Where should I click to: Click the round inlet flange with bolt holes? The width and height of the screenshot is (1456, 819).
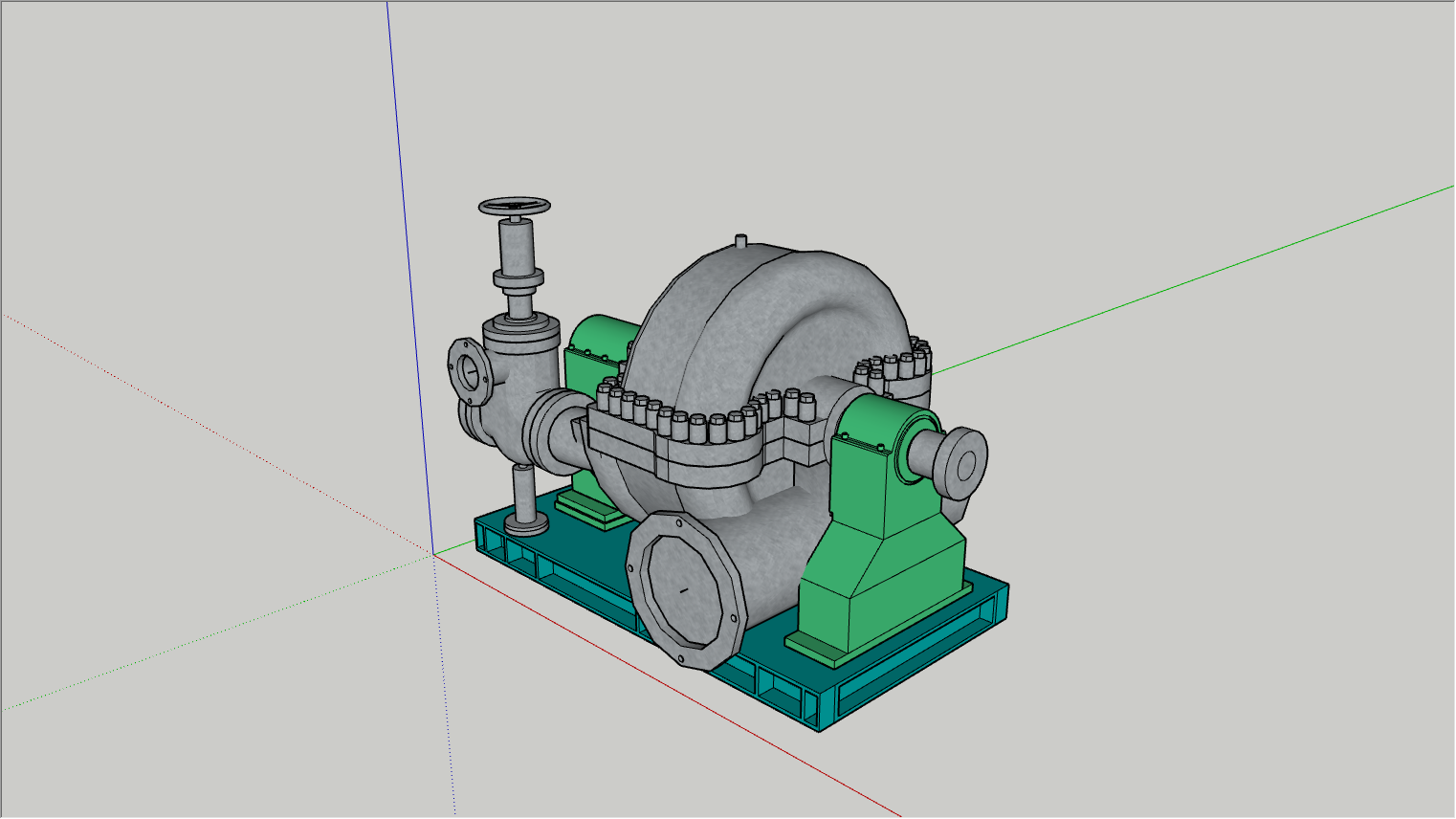[x=468, y=370]
